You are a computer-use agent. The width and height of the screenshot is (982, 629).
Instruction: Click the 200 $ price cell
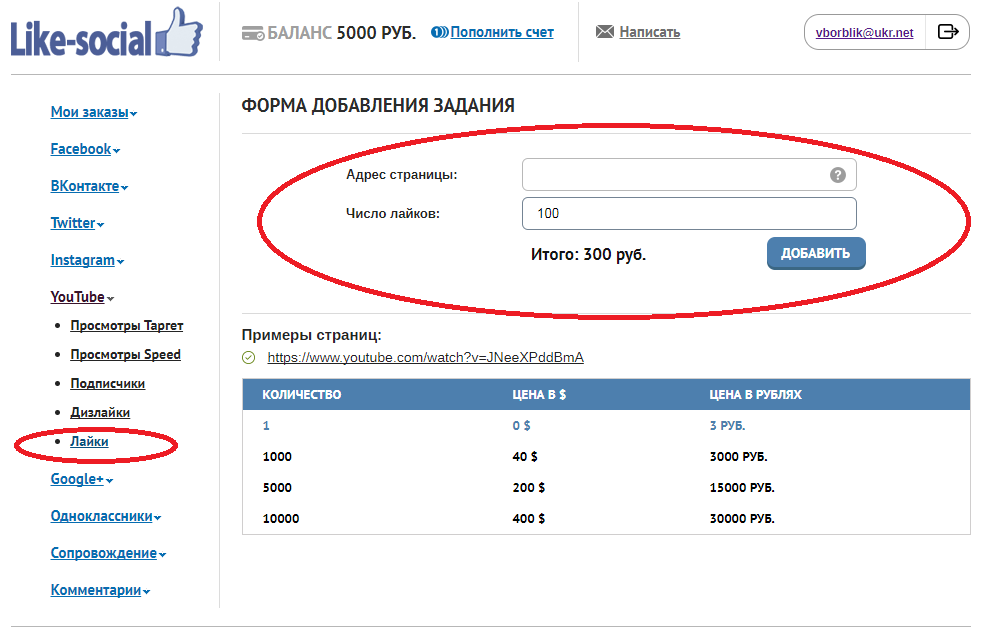pyautogui.click(x=529, y=487)
